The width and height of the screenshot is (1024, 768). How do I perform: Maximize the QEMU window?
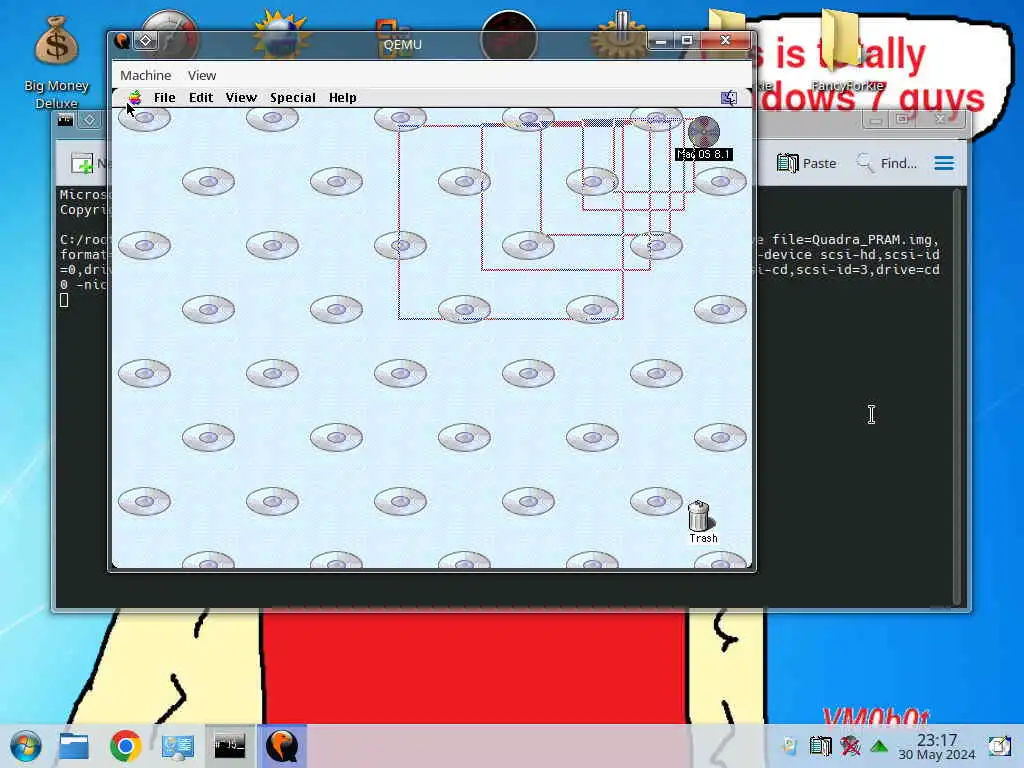tap(686, 41)
